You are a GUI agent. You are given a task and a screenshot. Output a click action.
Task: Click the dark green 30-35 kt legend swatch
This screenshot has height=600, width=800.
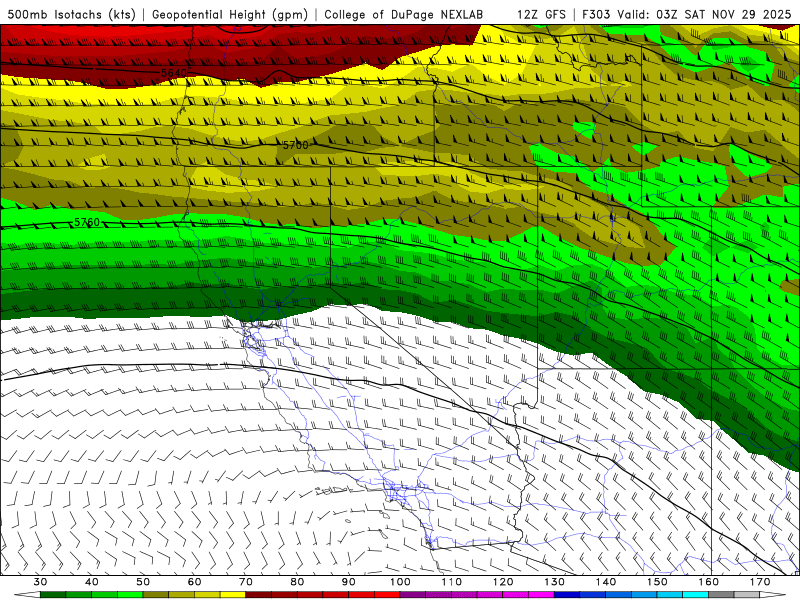(x=53, y=595)
